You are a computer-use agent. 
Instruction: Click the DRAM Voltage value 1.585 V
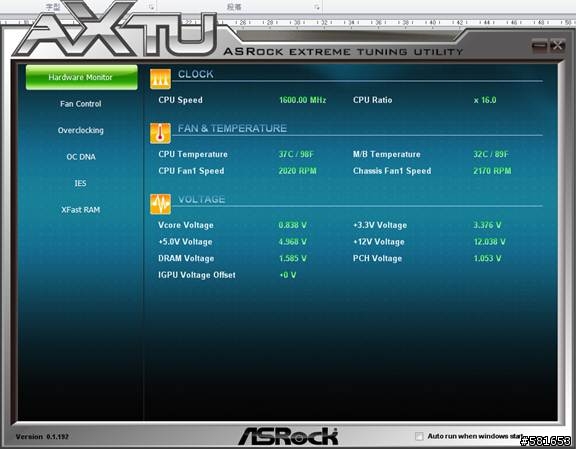[293, 258]
